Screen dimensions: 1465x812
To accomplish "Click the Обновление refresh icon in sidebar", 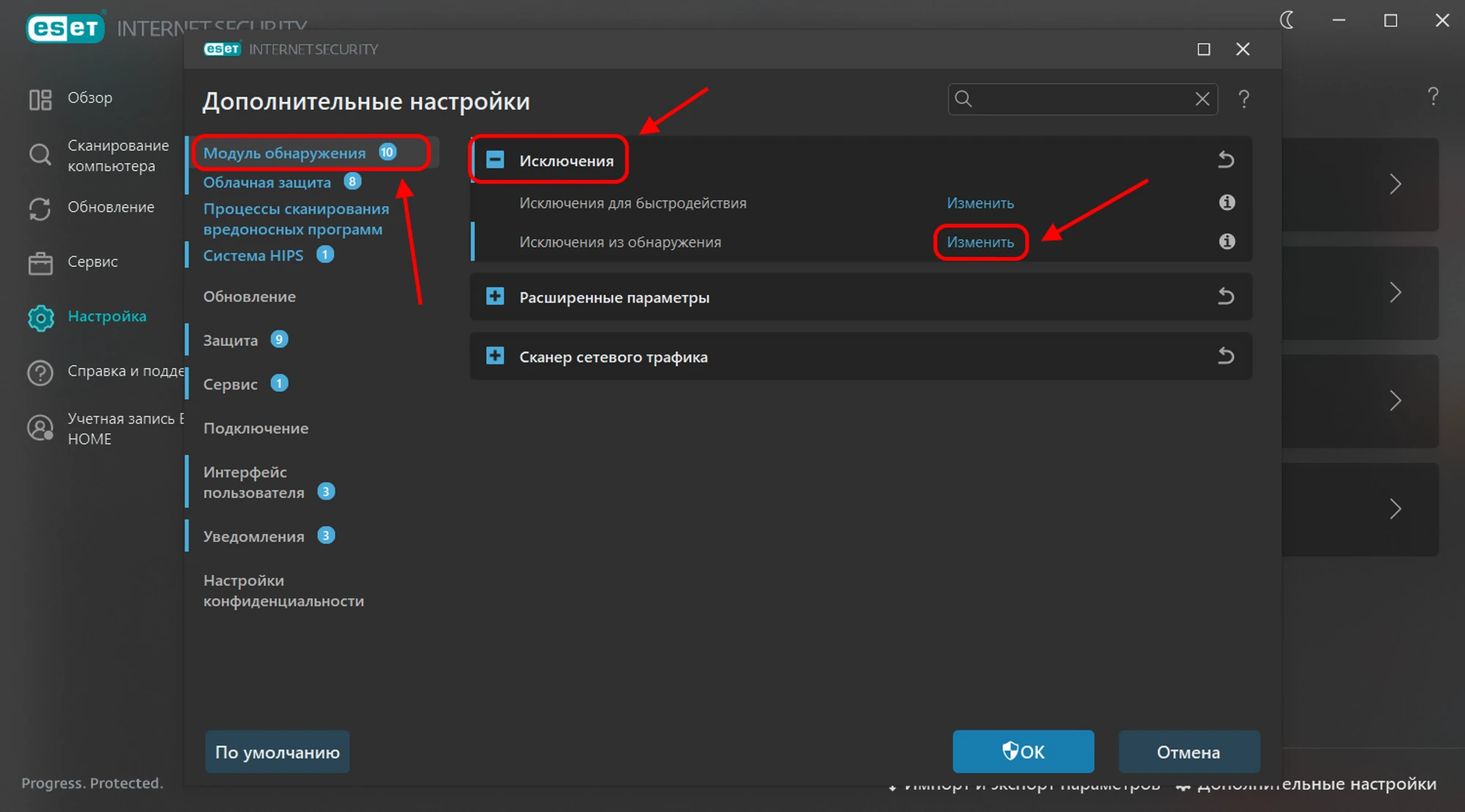I will coord(40,209).
